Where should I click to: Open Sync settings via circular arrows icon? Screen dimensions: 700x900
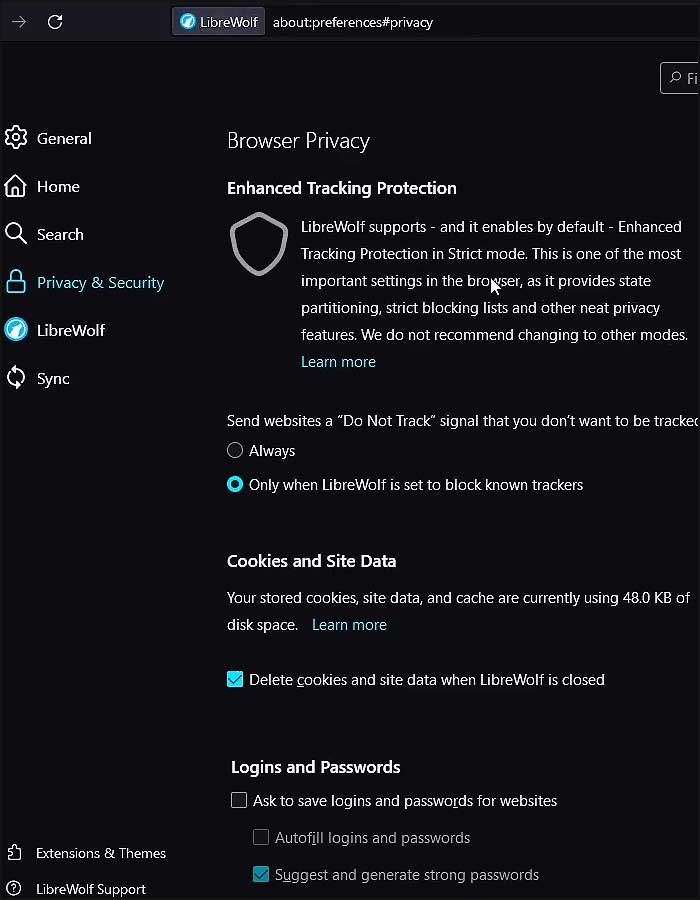click(15, 378)
